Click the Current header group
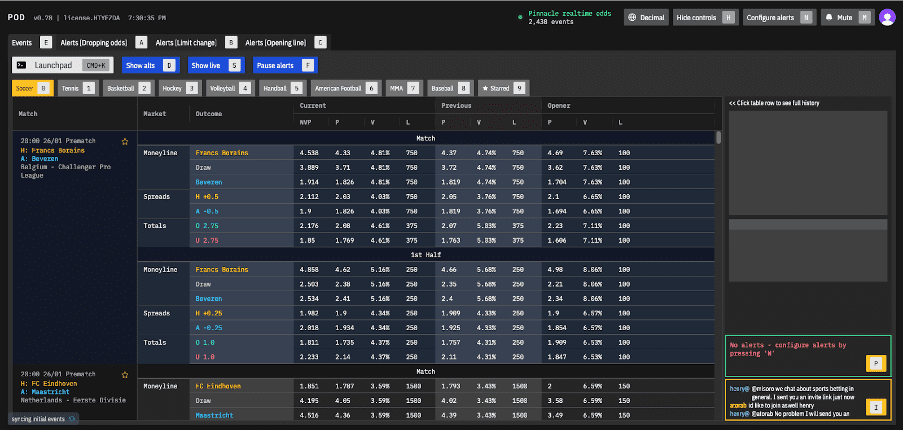Viewport: 904px width, 430px height. tap(312, 105)
